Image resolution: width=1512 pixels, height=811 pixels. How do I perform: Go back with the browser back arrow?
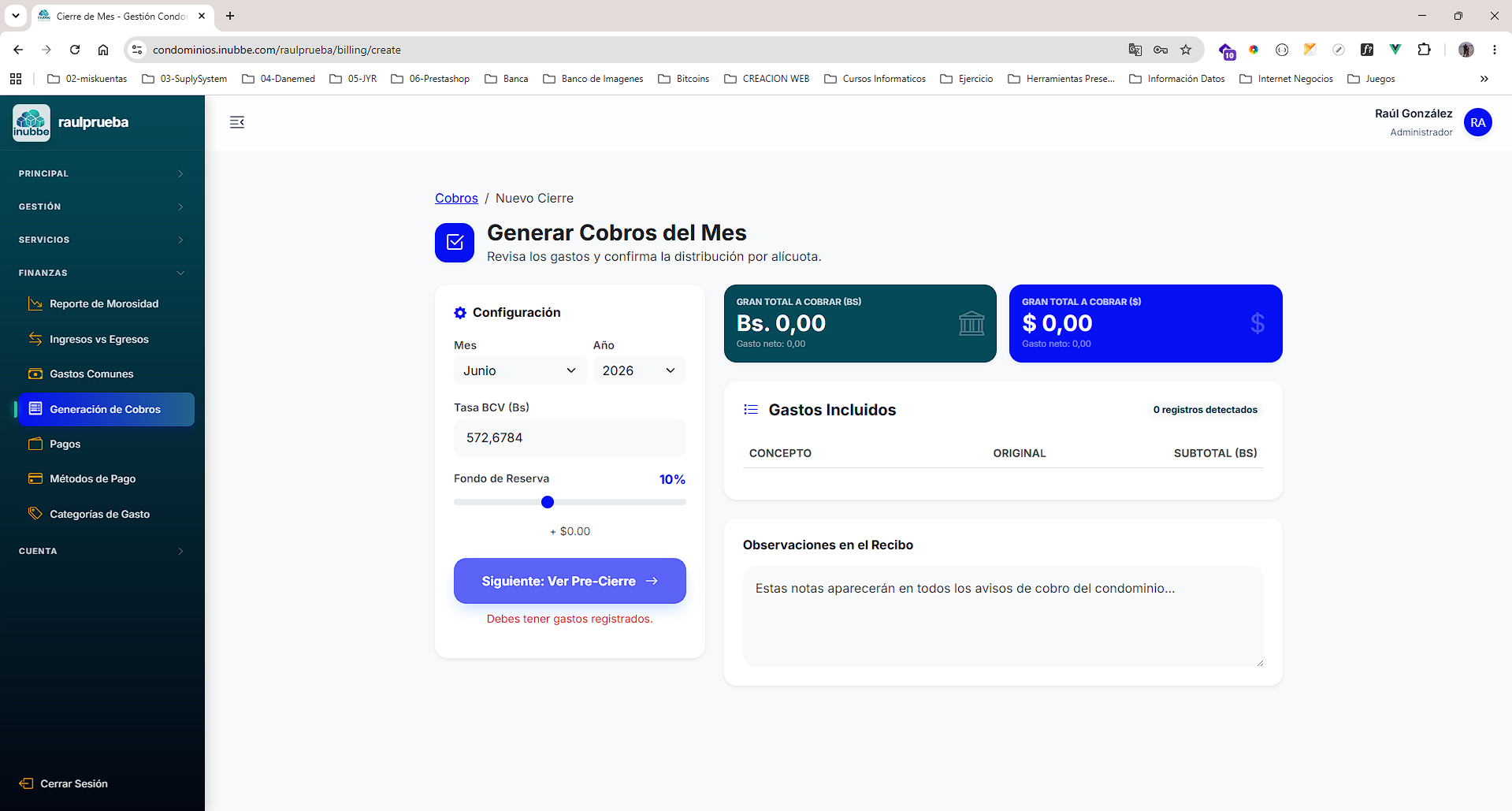pyautogui.click(x=18, y=50)
